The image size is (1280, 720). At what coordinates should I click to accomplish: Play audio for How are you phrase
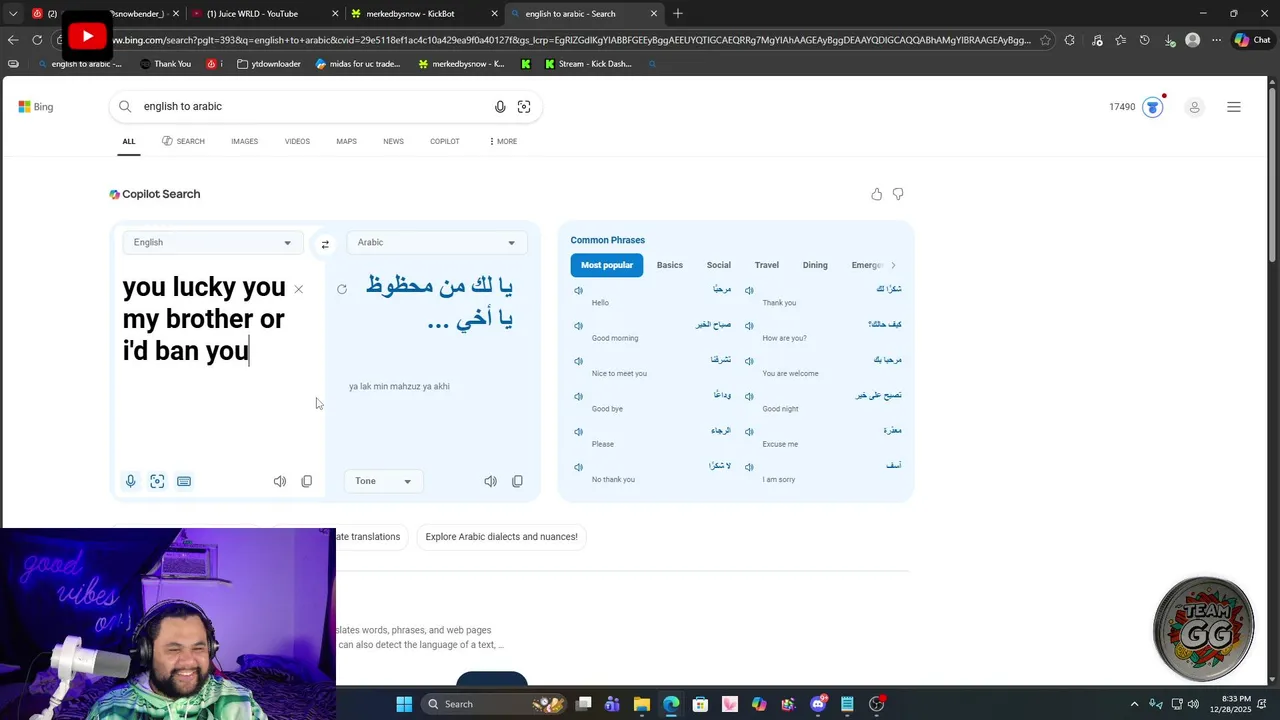click(749, 326)
